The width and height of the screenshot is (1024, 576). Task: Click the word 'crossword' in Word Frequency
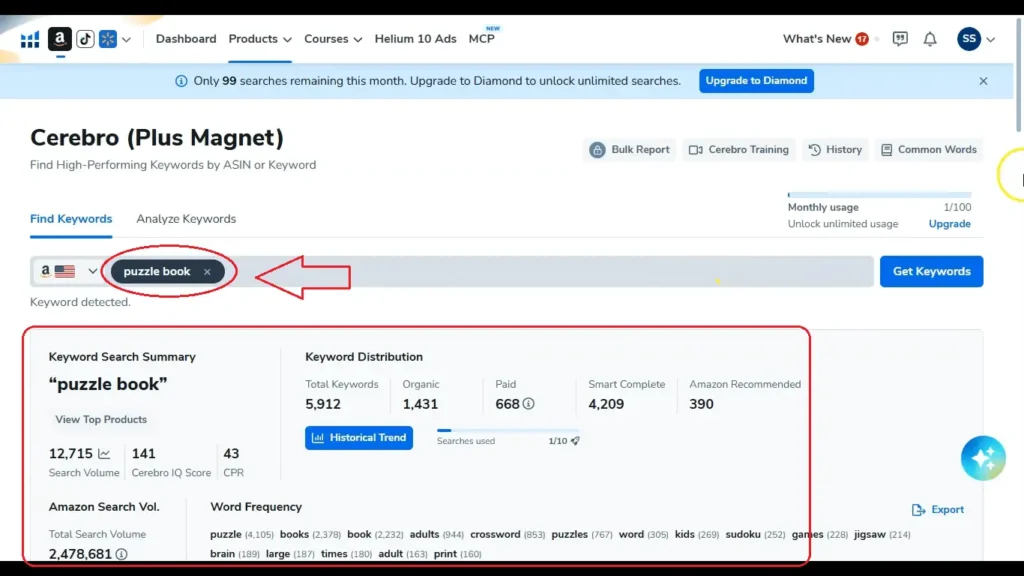pyautogui.click(x=495, y=534)
